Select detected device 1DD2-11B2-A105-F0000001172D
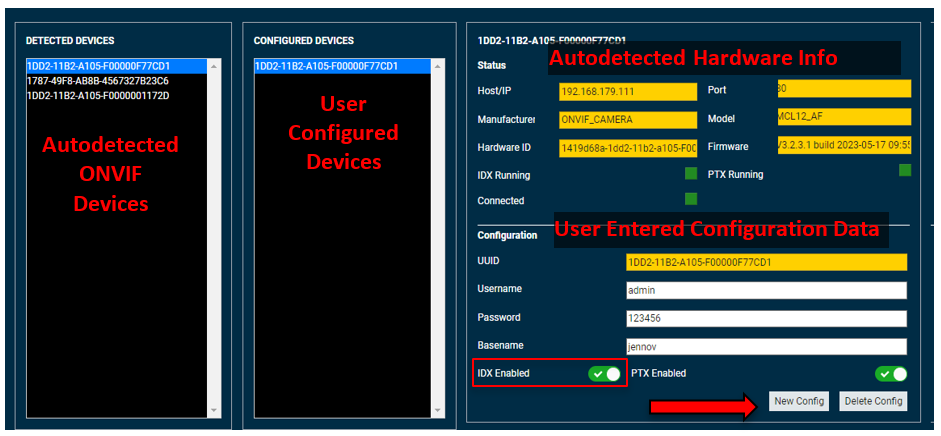 (x=97, y=95)
